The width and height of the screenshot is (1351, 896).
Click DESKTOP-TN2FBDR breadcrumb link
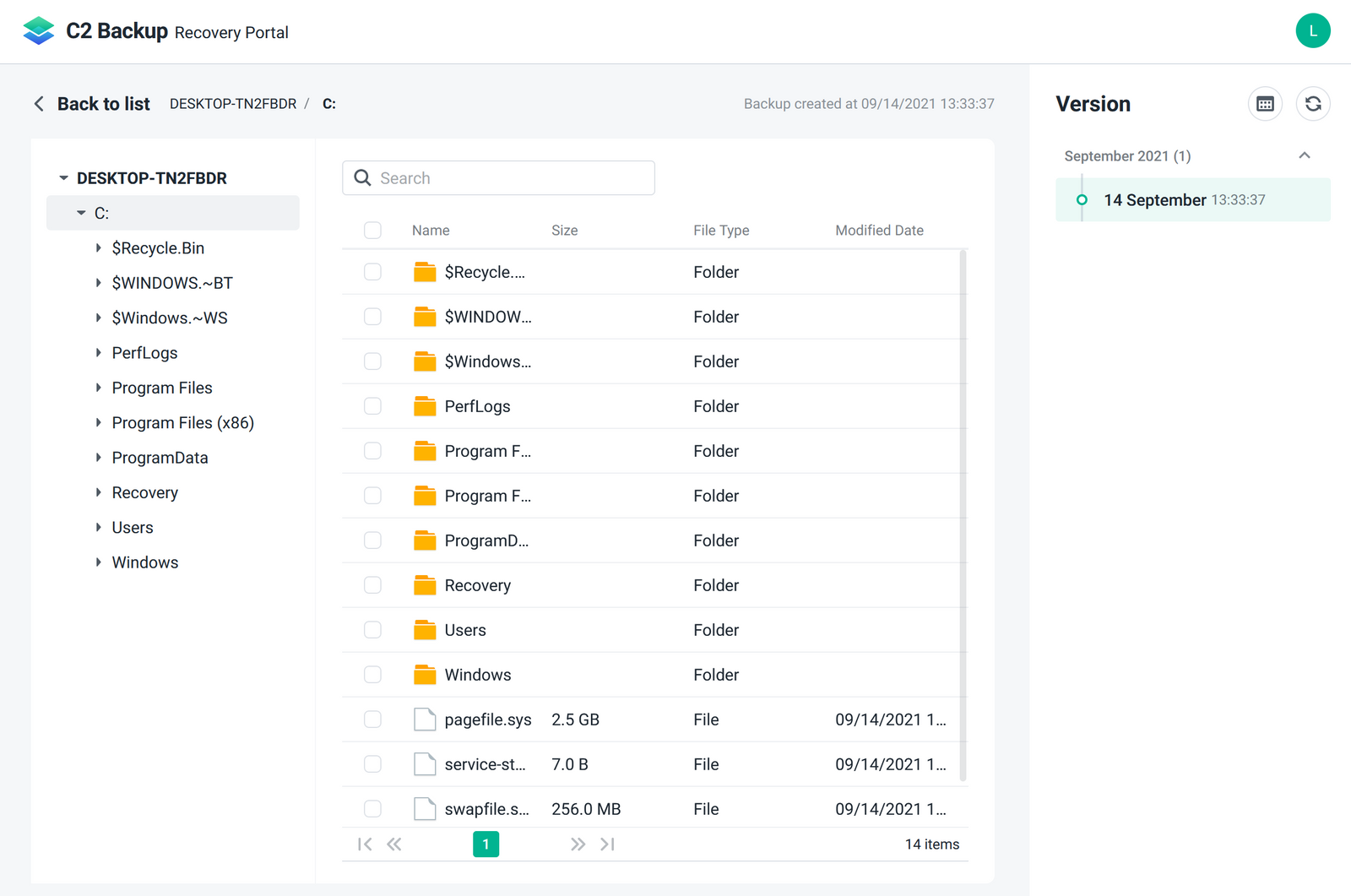(233, 104)
